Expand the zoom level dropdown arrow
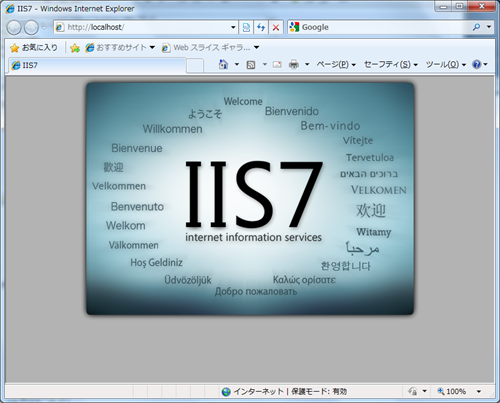Screen dimensions: 500x403 tap(479, 391)
